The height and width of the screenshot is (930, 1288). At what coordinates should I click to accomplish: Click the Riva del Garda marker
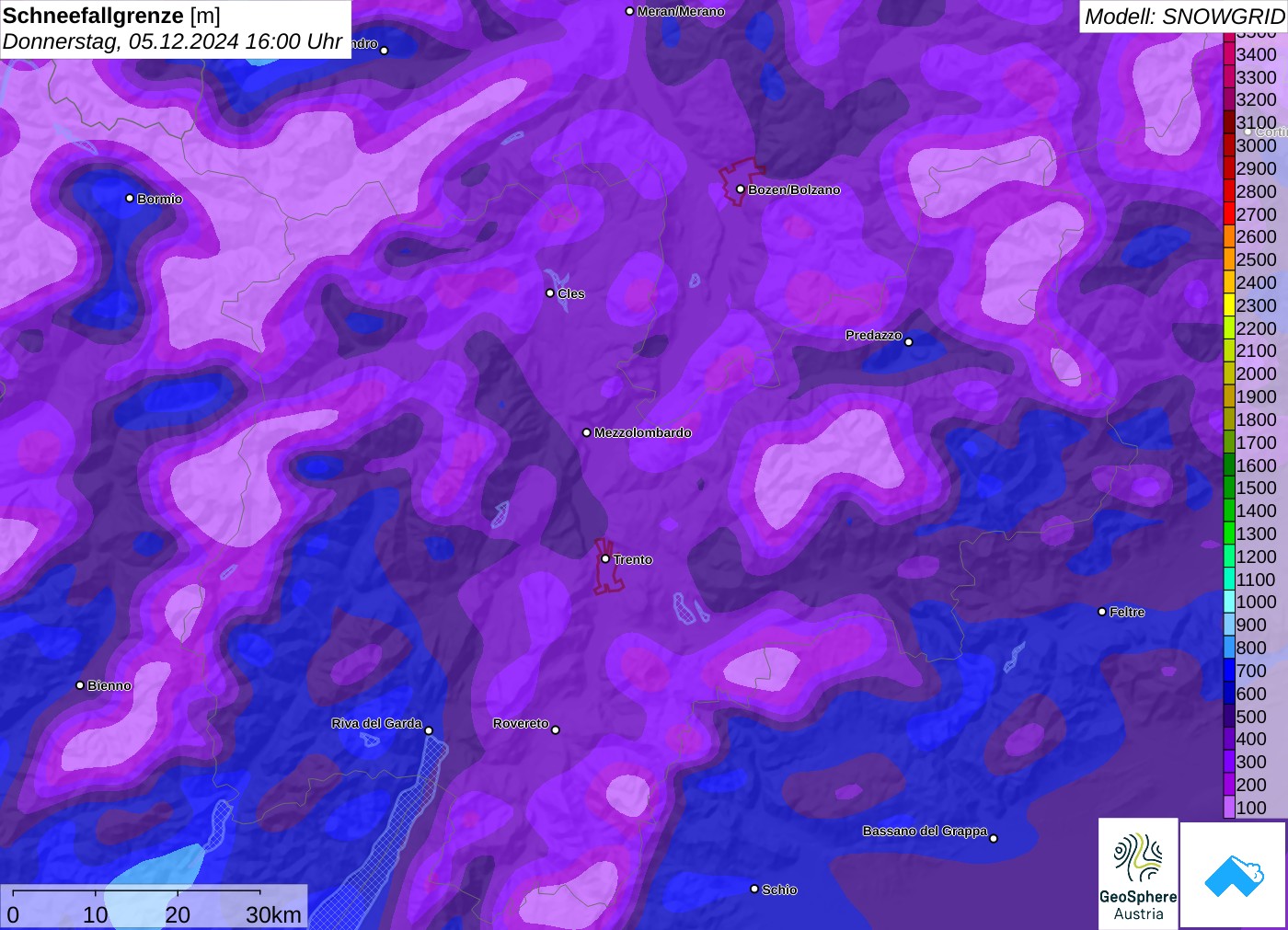click(x=429, y=731)
